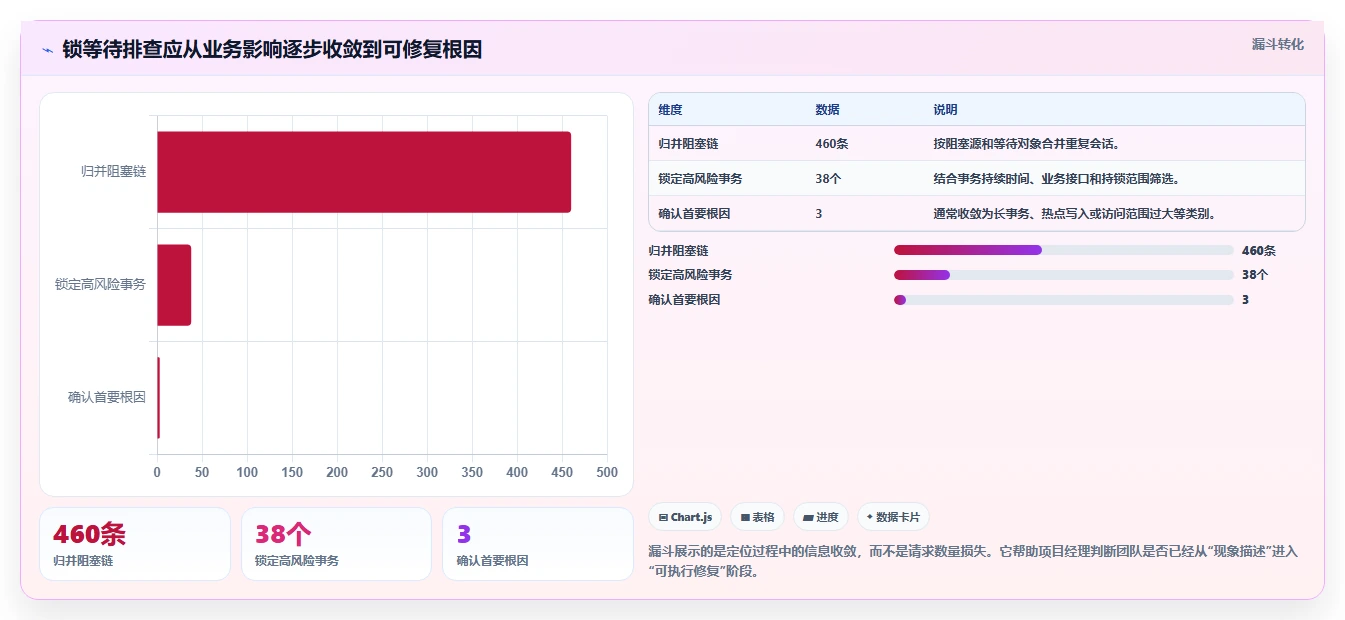The height and width of the screenshot is (620, 1345).
Task: Click the 数据 table column header
Action: [x=827, y=110]
